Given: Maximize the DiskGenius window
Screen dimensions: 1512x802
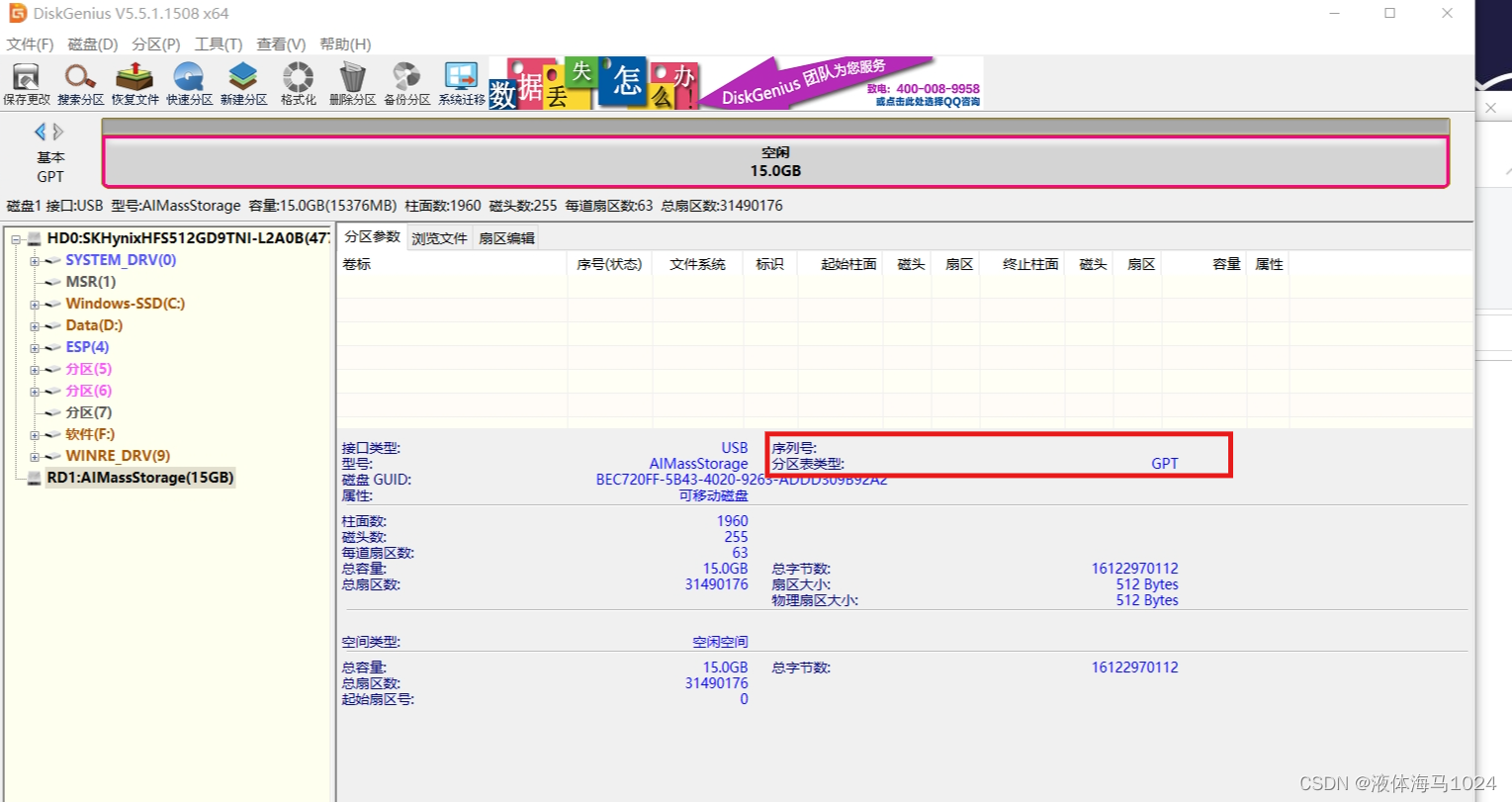Looking at the screenshot, I should (1389, 13).
